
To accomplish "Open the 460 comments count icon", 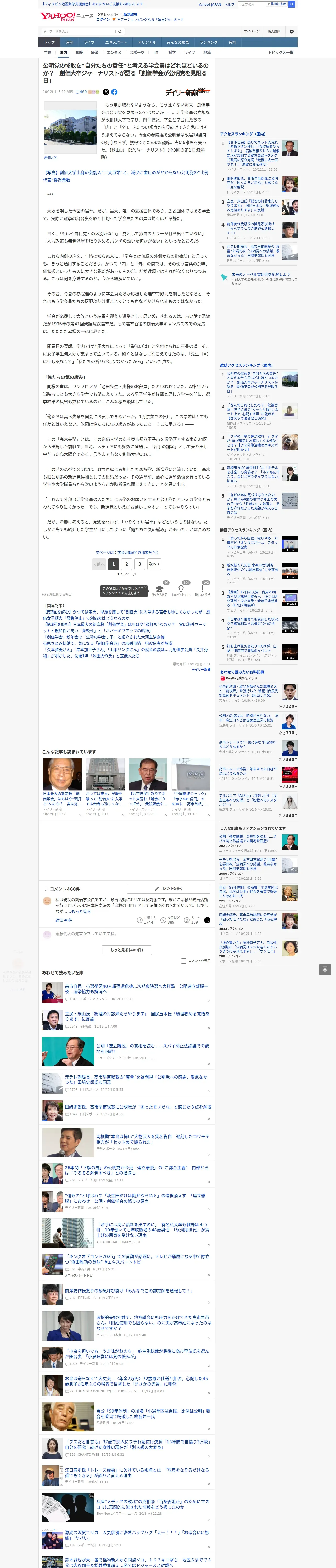I will (82, 92).
